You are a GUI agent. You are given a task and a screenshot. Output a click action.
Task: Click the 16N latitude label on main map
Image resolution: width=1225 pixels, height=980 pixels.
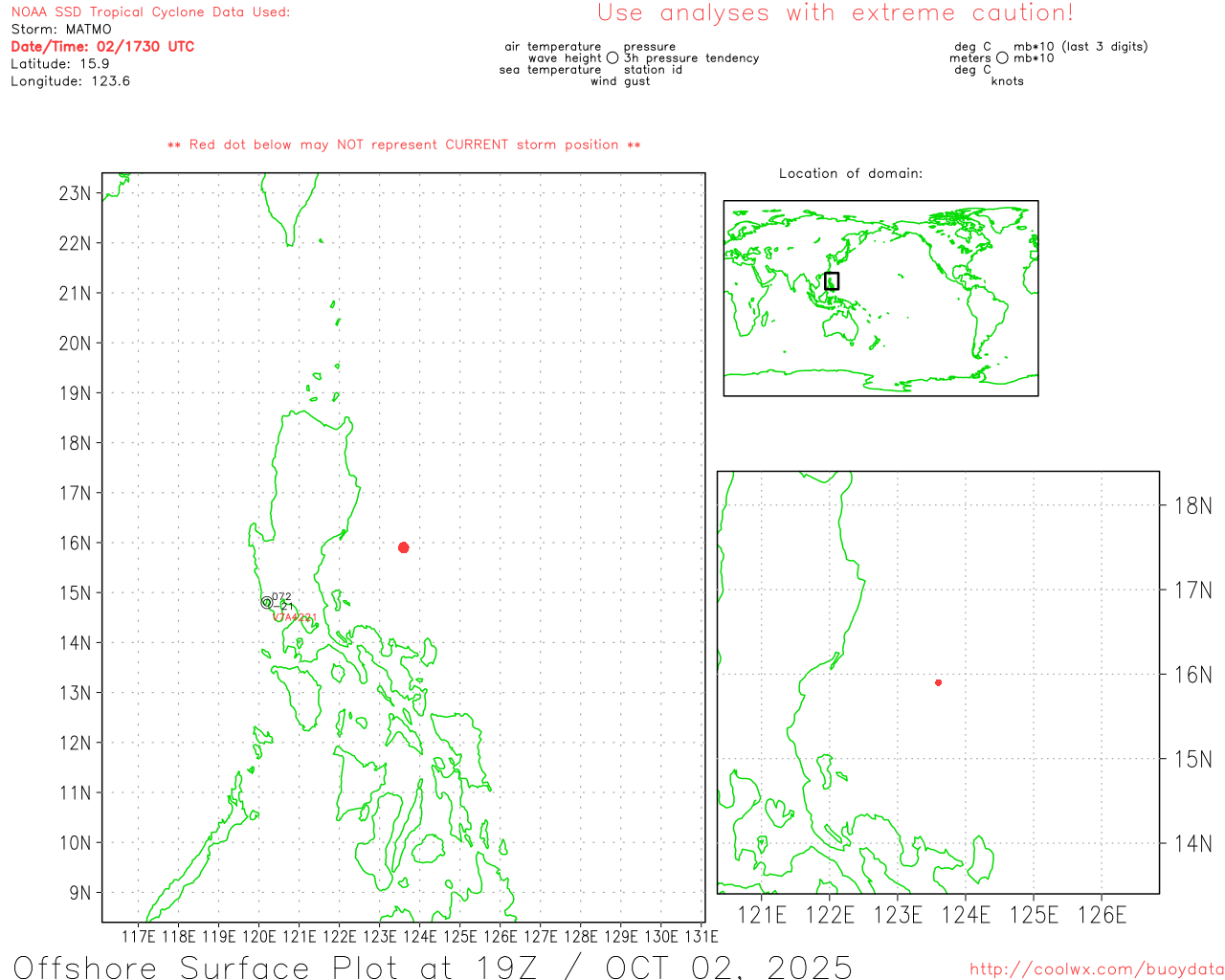[x=75, y=543]
